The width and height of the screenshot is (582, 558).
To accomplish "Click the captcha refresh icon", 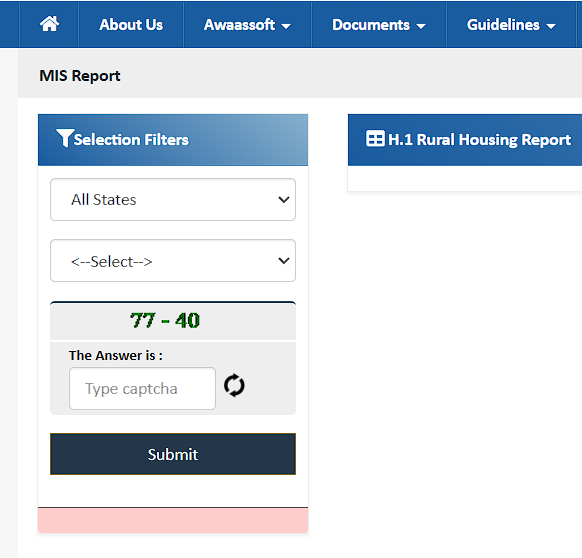I will point(234,385).
